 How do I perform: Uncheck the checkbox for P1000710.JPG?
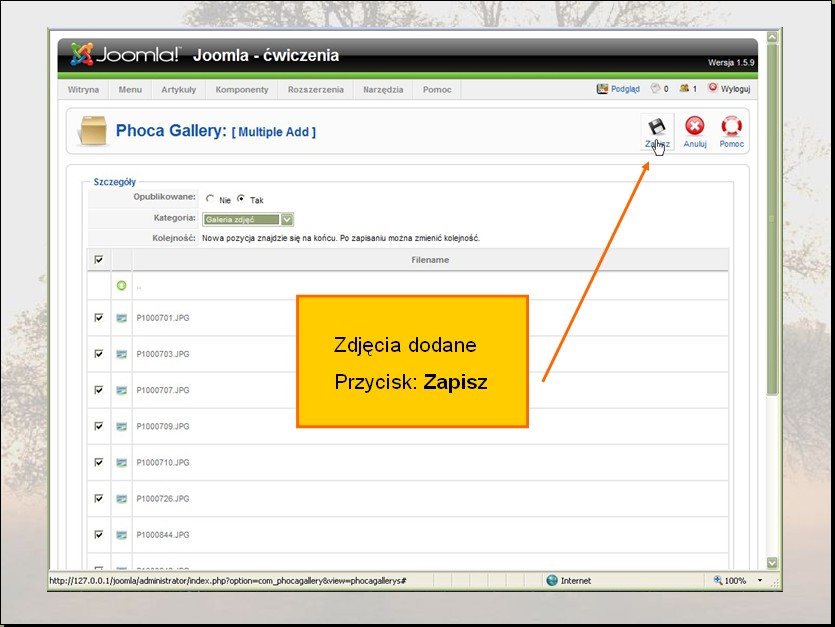(98, 462)
